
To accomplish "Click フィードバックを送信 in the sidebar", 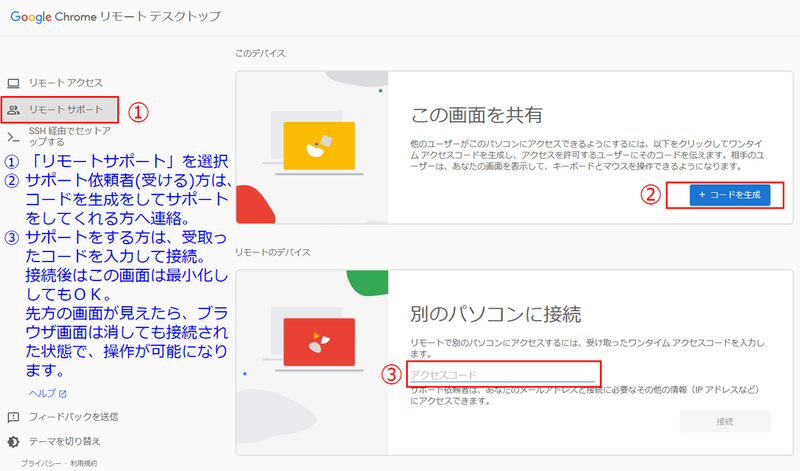I will [x=73, y=417].
